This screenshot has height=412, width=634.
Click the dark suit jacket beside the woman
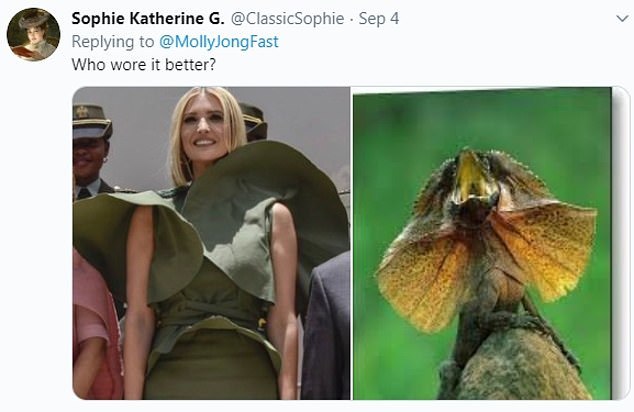pos(325,327)
